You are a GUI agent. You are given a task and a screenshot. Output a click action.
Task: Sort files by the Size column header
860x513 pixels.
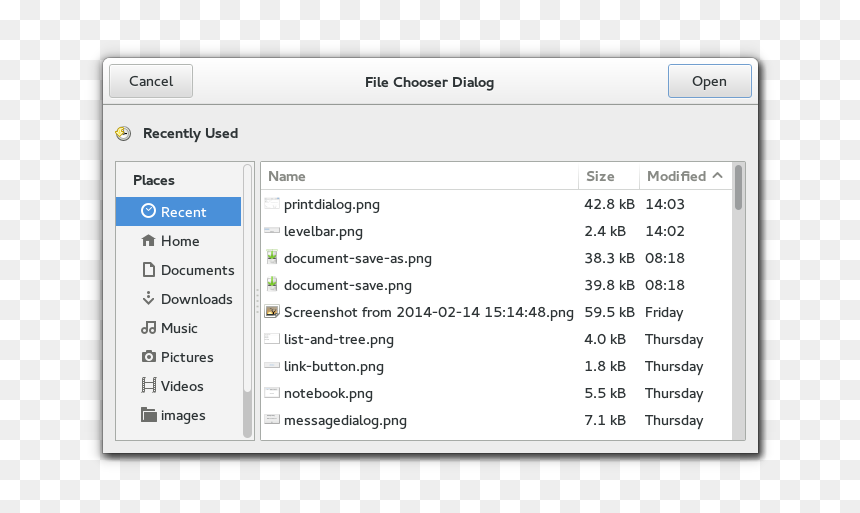pos(609,176)
